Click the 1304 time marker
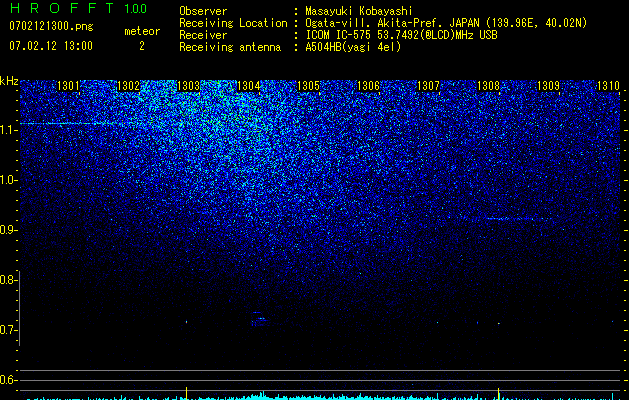The height and width of the screenshot is (400, 629). point(248,85)
